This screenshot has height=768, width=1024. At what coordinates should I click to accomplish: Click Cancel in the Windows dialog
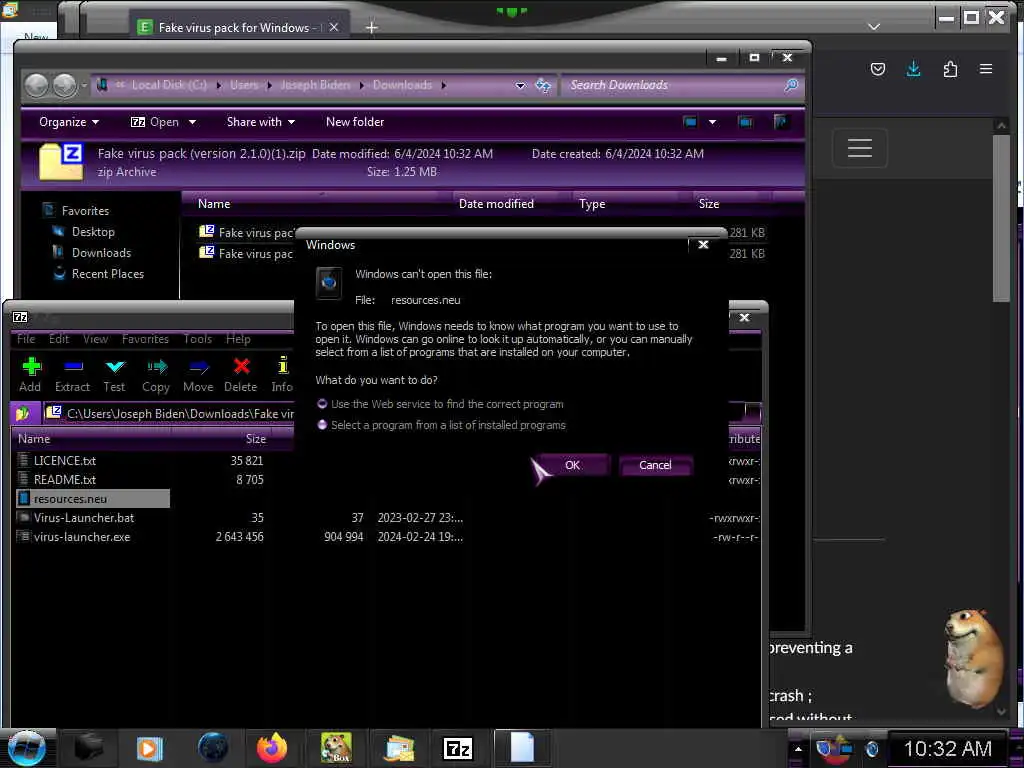pyautogui.click(x=655, y=465)
